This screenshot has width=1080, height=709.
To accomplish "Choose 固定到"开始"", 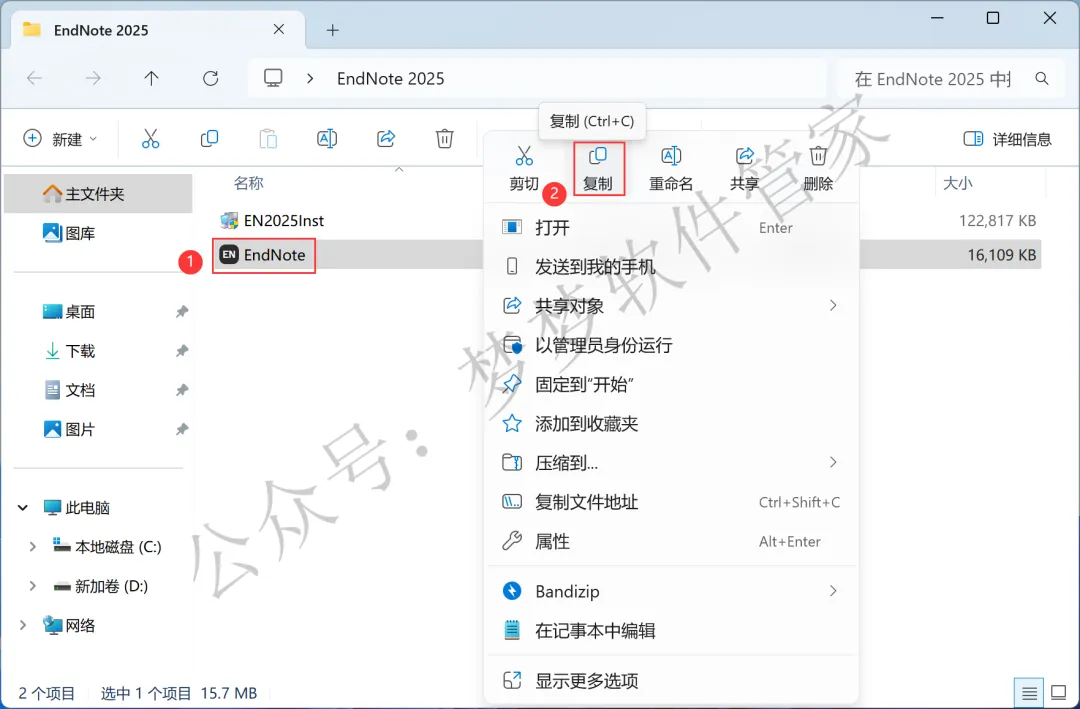I will [x=672, y=384].
